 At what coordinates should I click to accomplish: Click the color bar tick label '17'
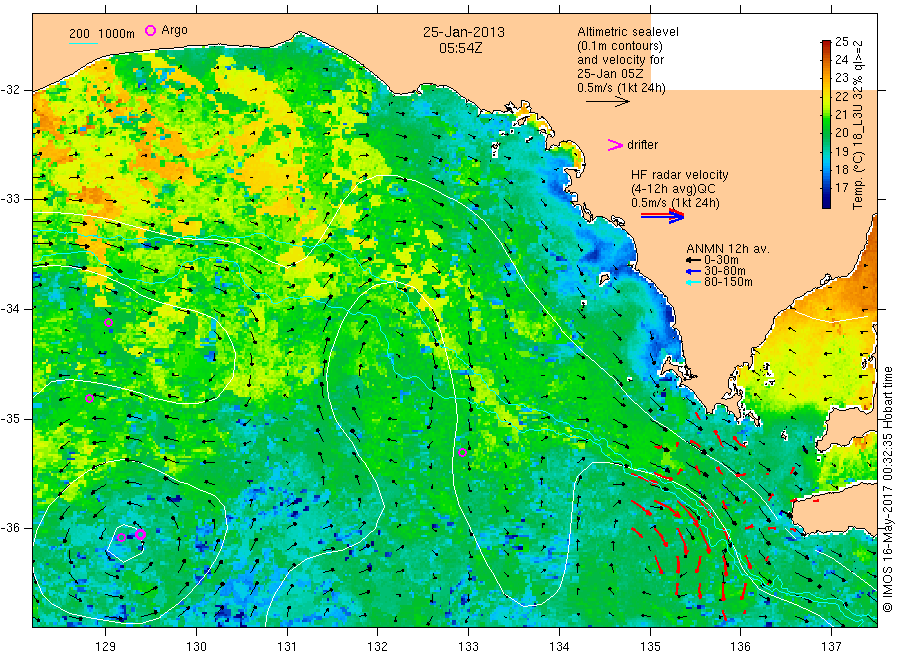[x=841, y=188]
